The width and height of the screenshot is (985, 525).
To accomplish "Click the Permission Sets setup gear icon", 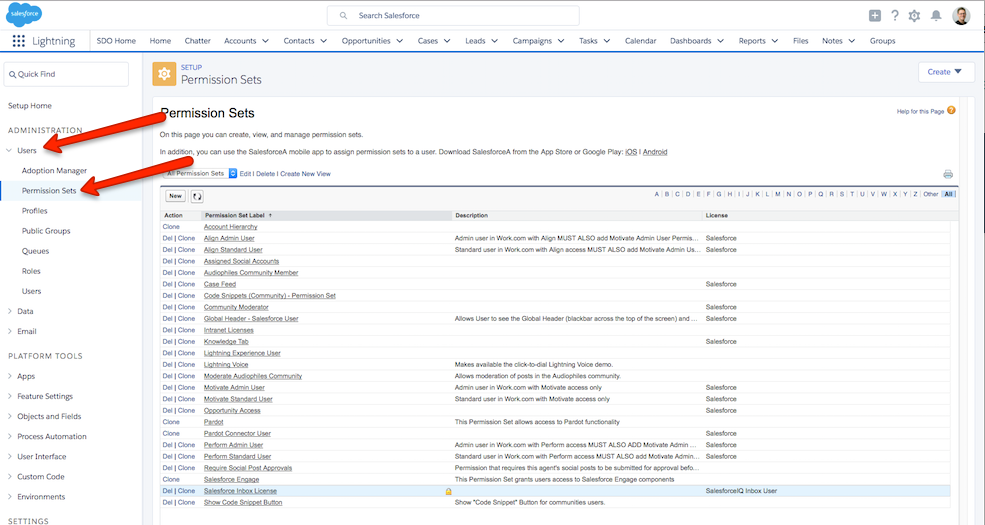I will [x=164, y=74].
